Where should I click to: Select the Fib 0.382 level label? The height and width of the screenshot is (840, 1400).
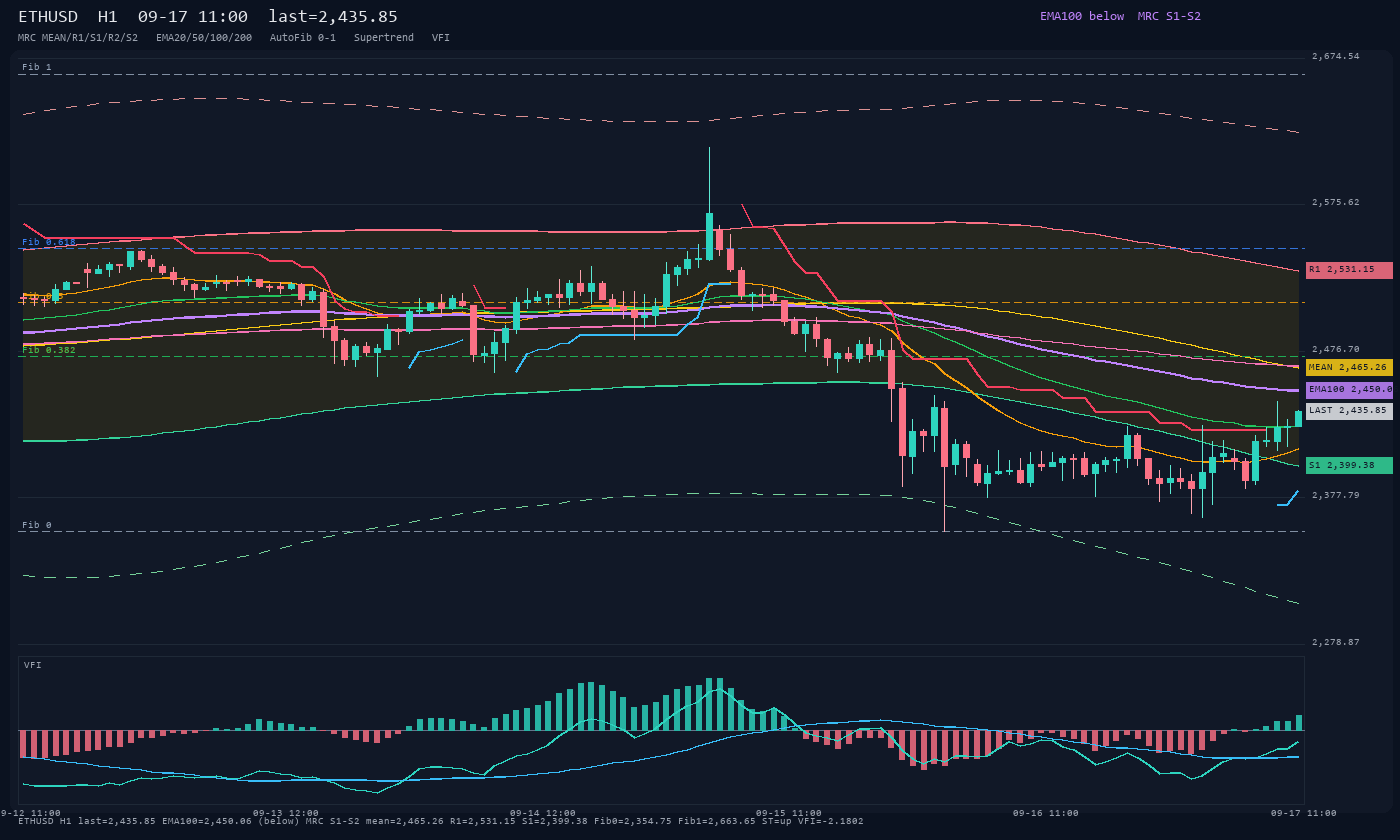point(49,350)
